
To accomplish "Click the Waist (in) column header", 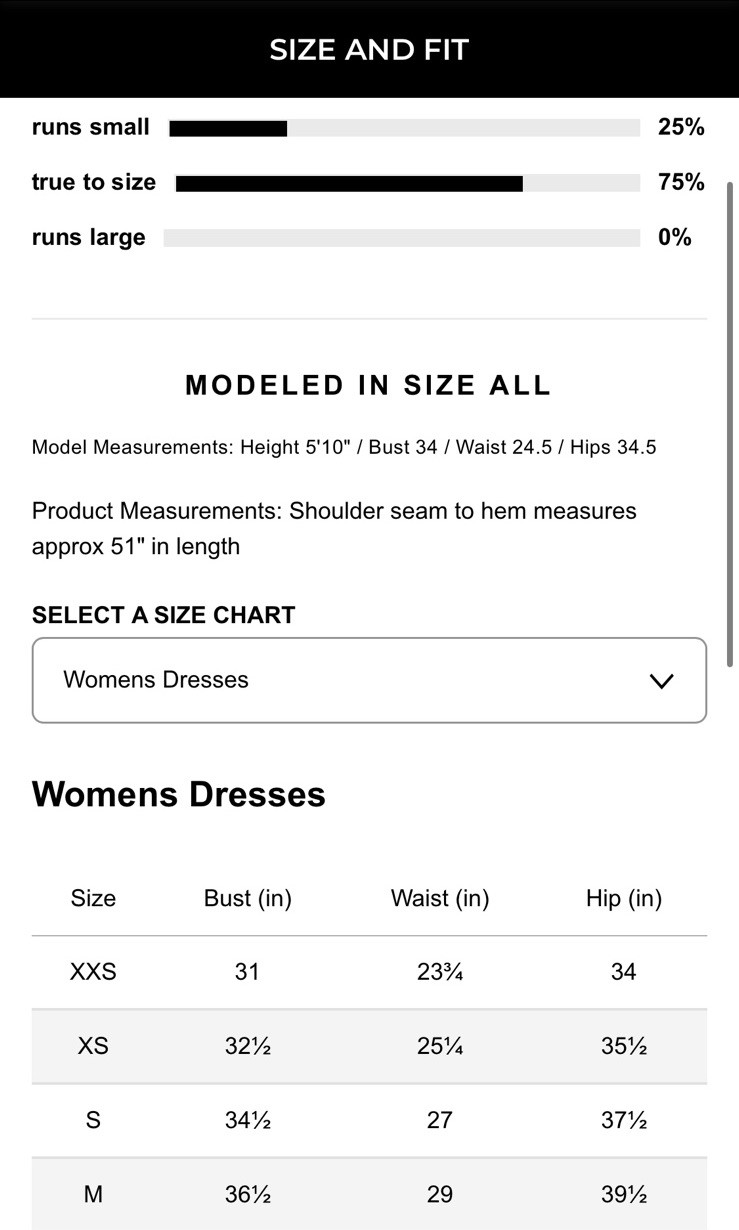I will click(x=440, y=898).
